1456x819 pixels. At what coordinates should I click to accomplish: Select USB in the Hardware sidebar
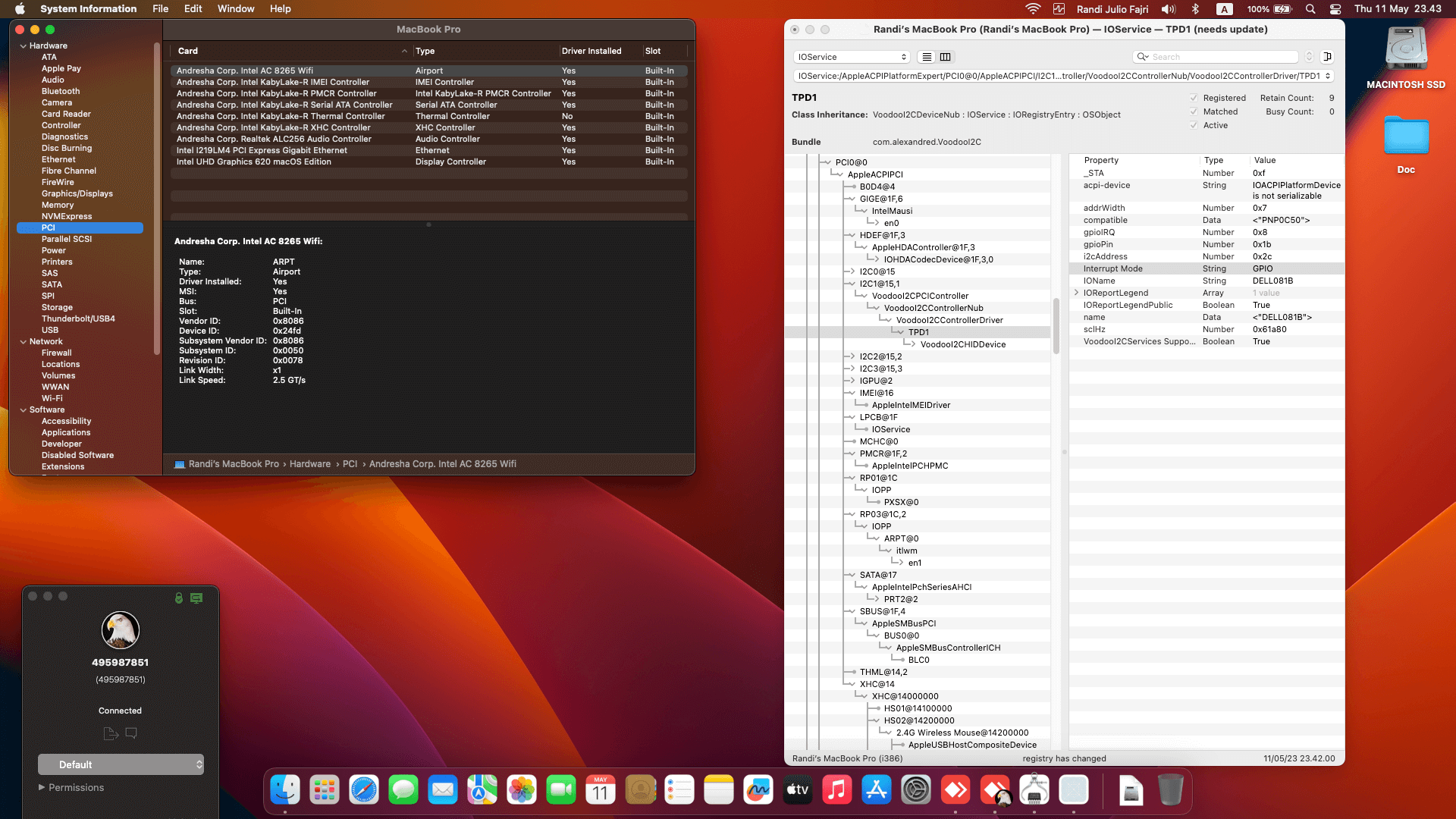click(50, 330)
